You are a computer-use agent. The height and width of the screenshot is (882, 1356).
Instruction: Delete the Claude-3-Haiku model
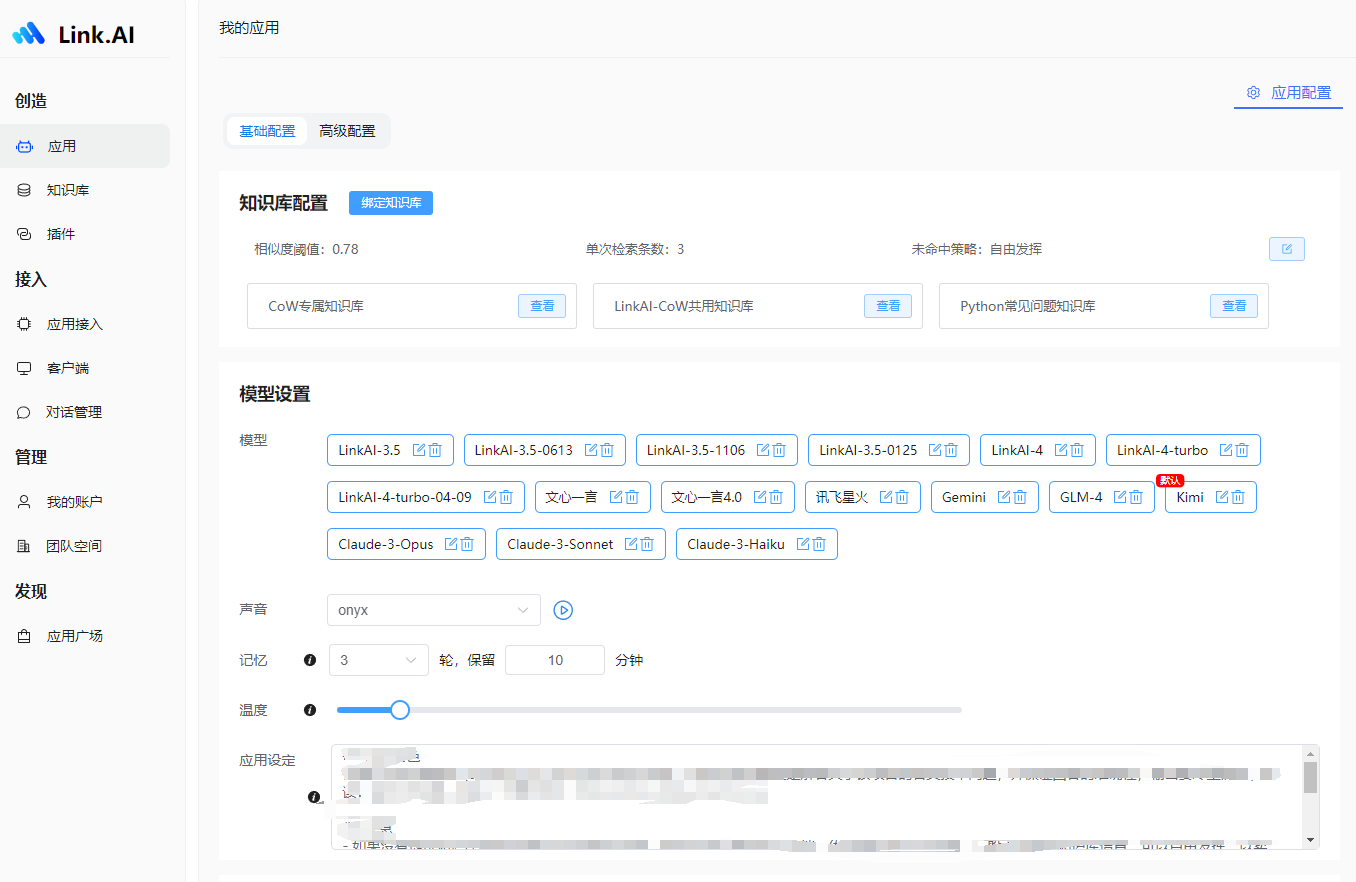point(820,544)
